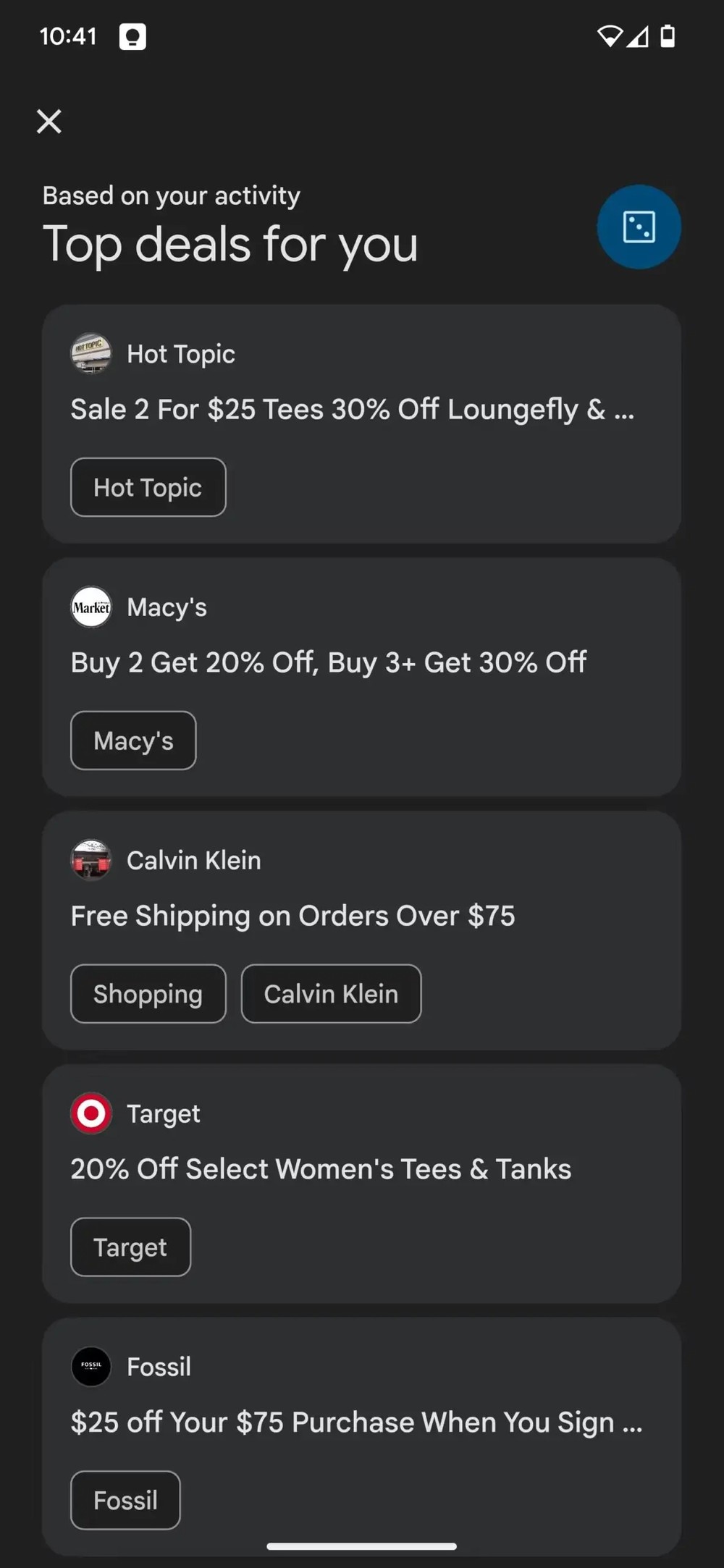Open Buy 2 Get 20% Off deal
This screenshot has width=724, height=1568.
coord(328,663)
